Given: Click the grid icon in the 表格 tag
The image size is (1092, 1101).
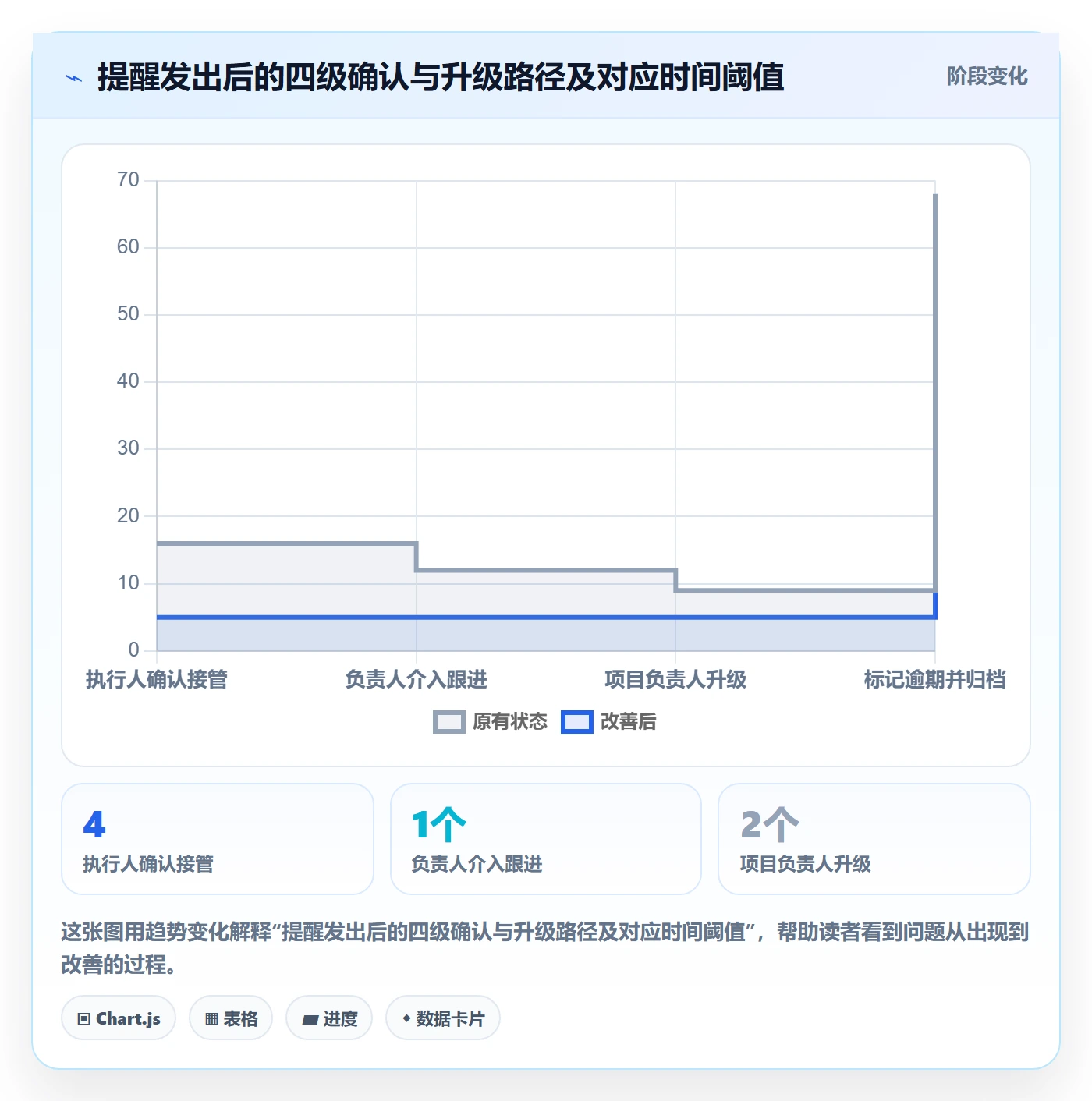Looking at the screenshot, I should pyautogui.click(x=211, y=1019).
